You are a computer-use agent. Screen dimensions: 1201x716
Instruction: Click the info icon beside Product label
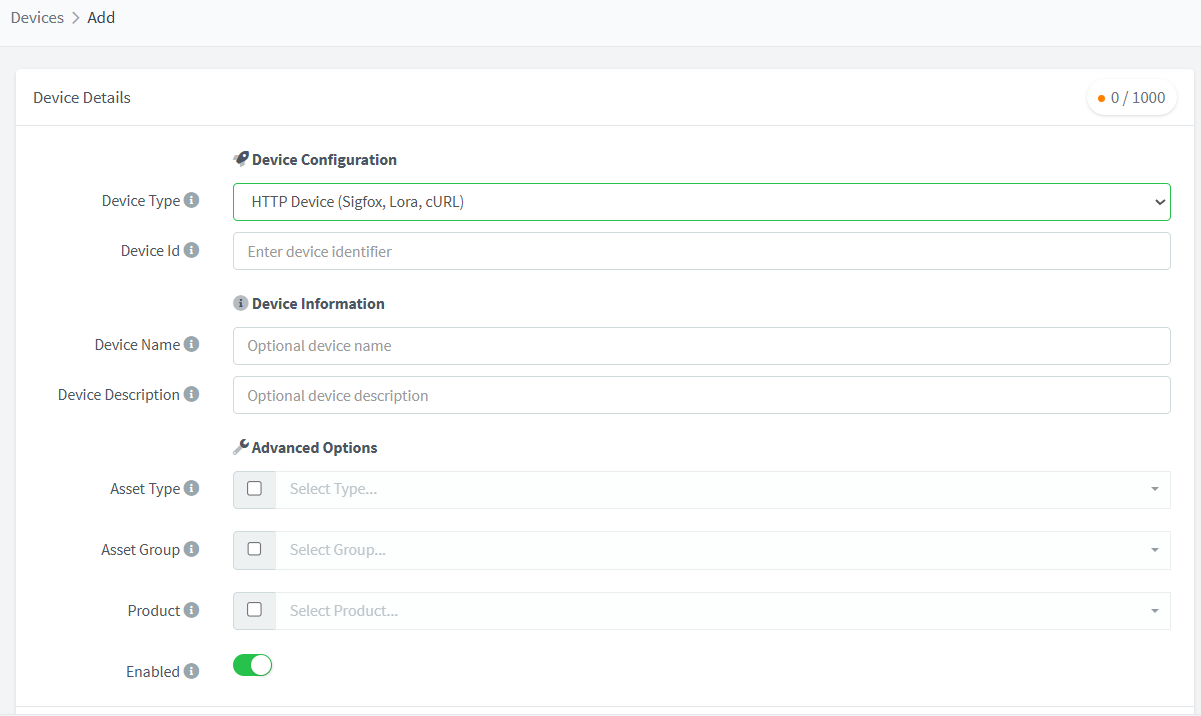point(191,611)
